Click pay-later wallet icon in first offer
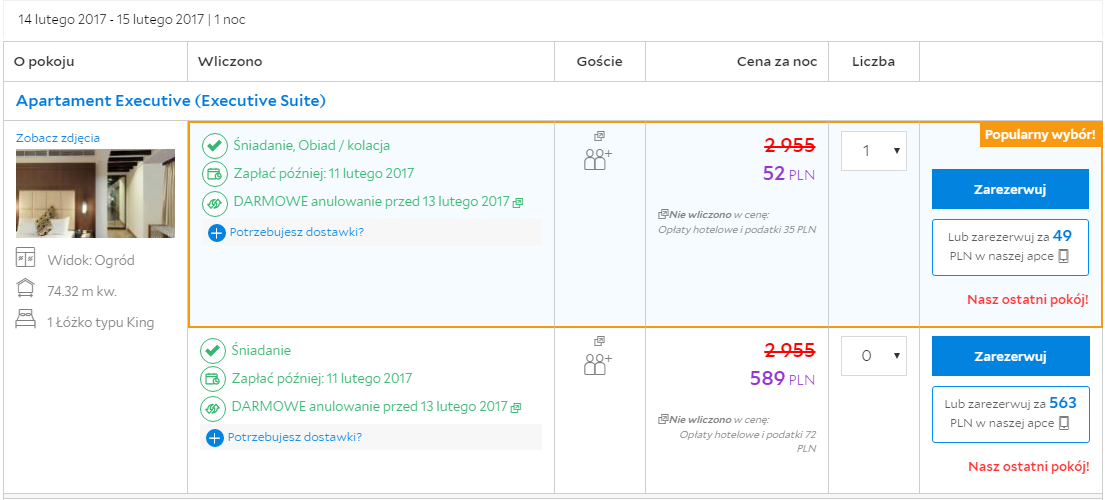The width and height of the screenshot is (1105, 500). pyautogui.click(x=214, y=174)
